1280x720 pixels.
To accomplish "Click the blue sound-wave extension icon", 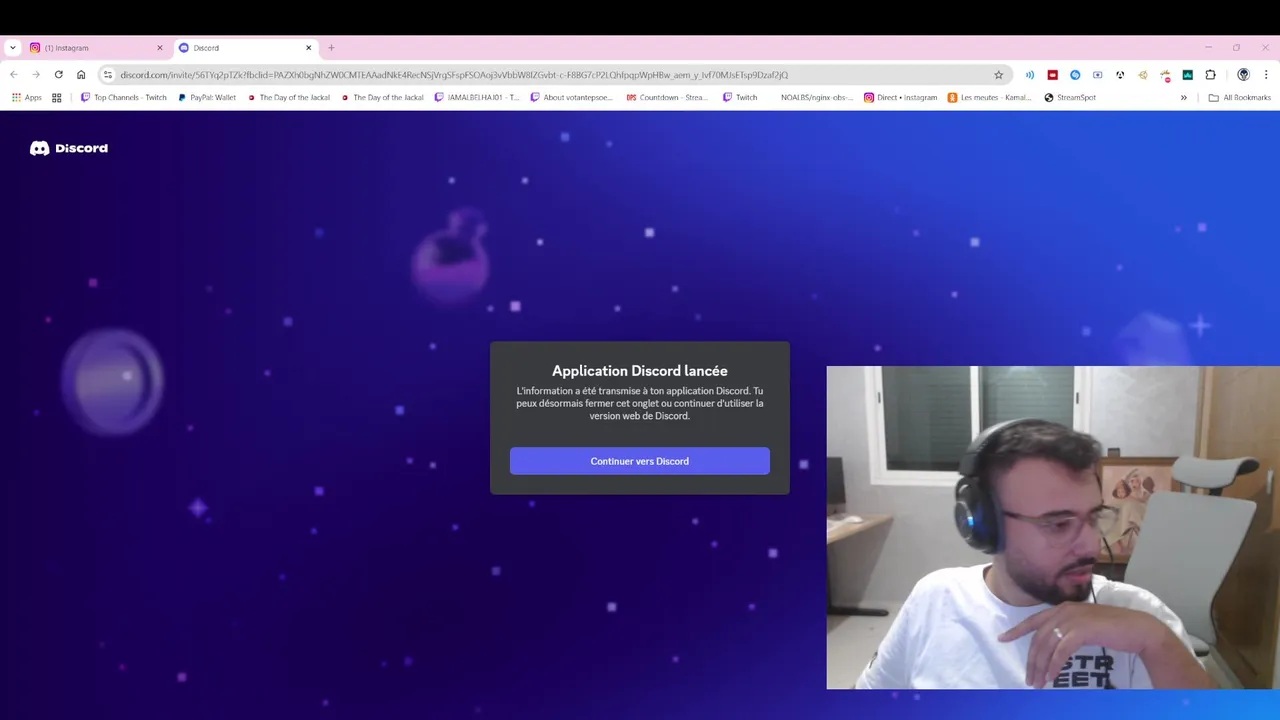I will 1030,75.
